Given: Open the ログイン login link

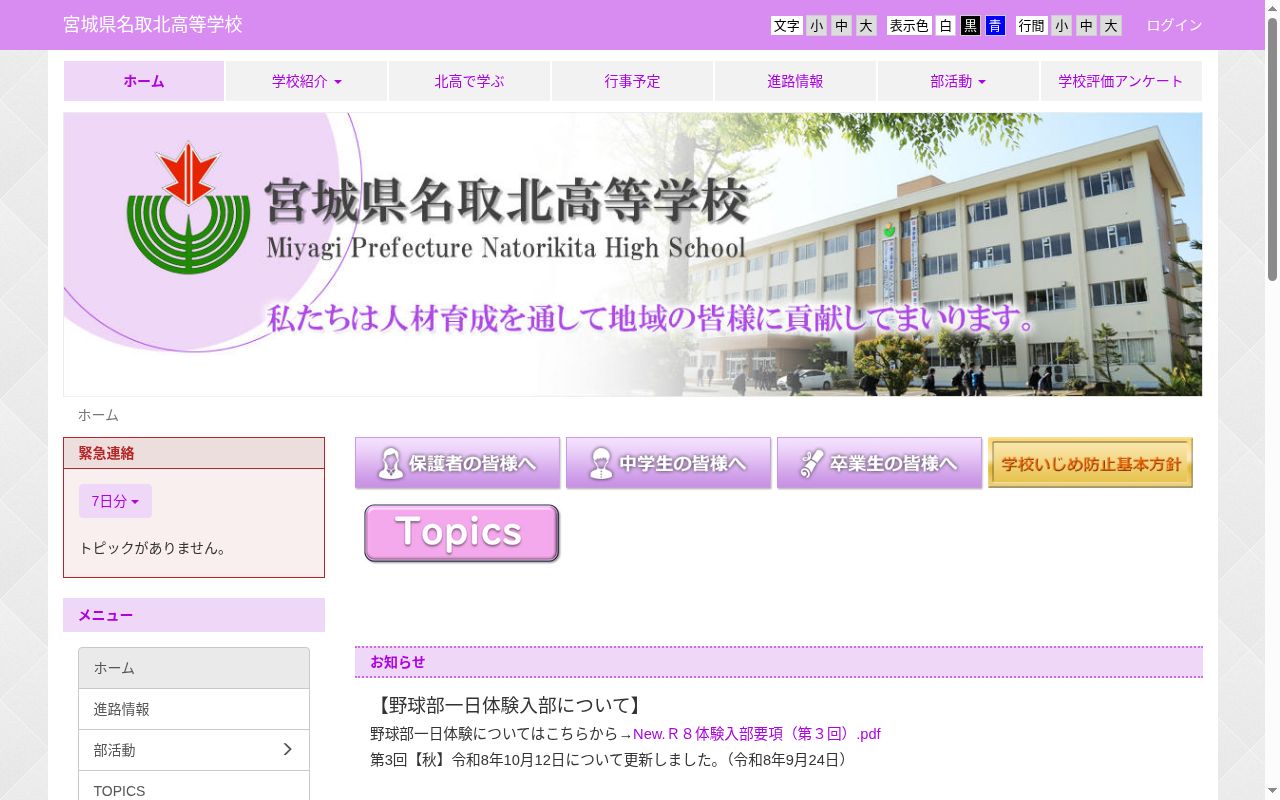Looking at the screenshot, I should [1174, 25].
